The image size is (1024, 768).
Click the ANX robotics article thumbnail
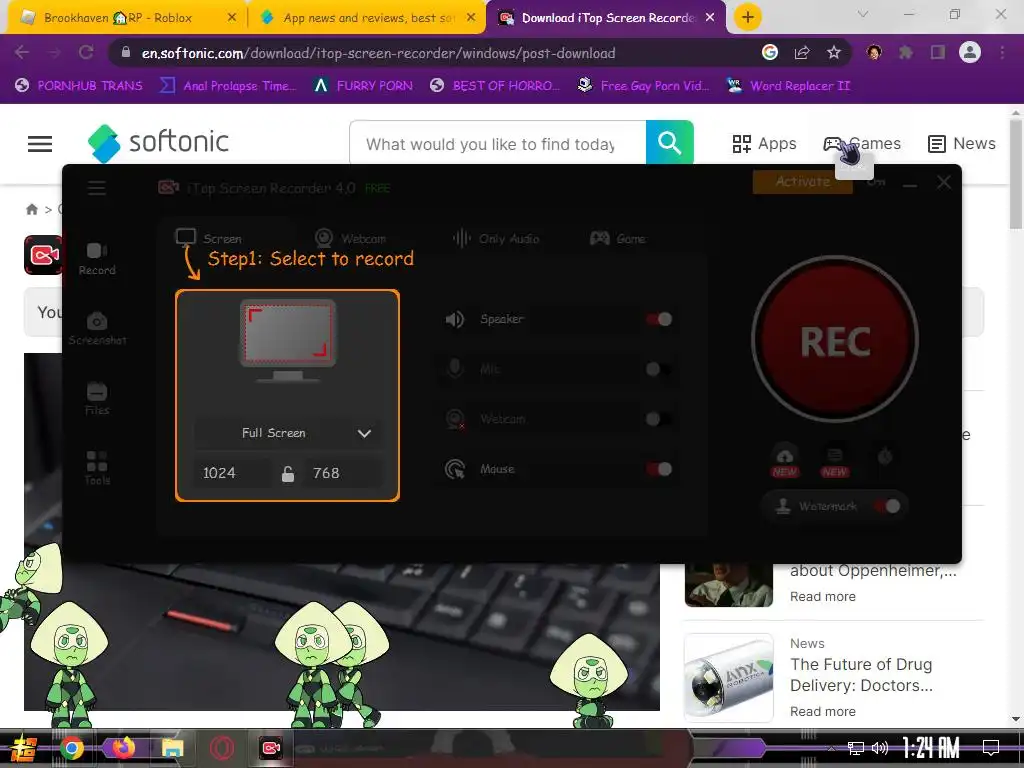pyautogui.click(x=729, y=678)
